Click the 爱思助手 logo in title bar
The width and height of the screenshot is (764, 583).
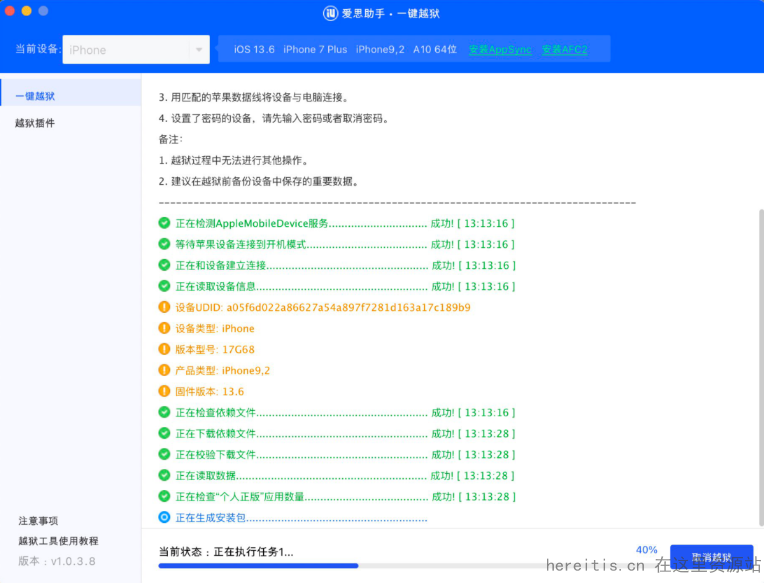(330, 13)
